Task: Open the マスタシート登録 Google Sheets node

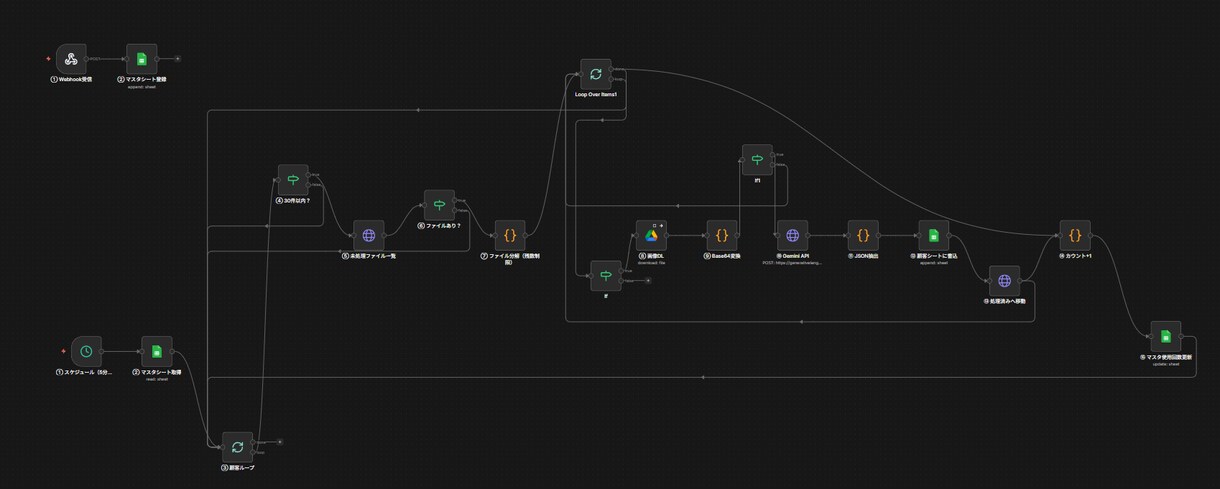Action: point(141,59)
